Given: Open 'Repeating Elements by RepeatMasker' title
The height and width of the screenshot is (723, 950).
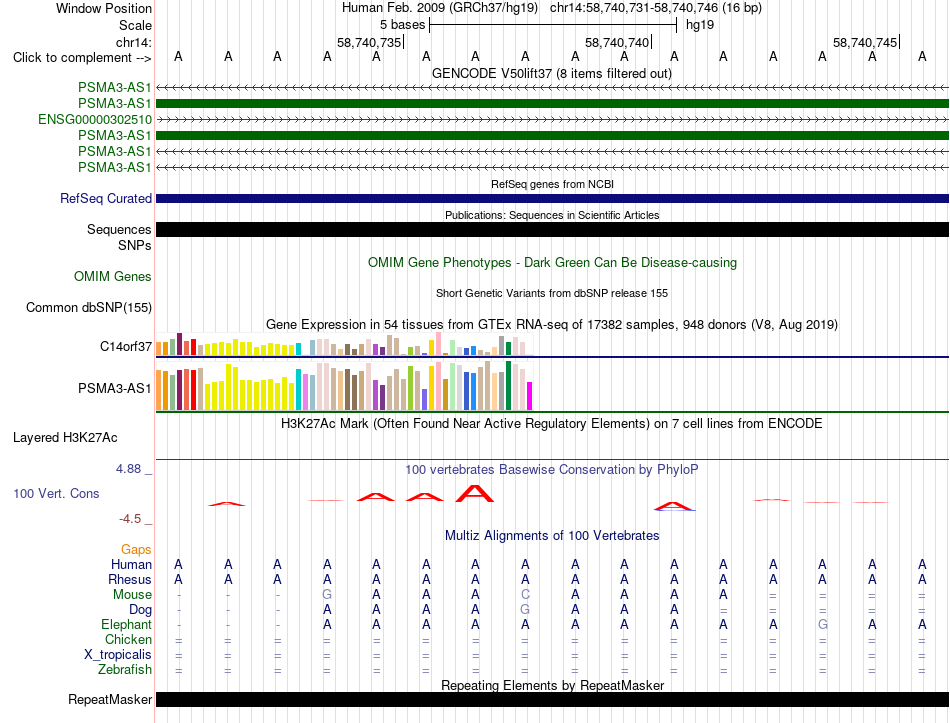Looking at the screenshot, I should coord(552,685).
